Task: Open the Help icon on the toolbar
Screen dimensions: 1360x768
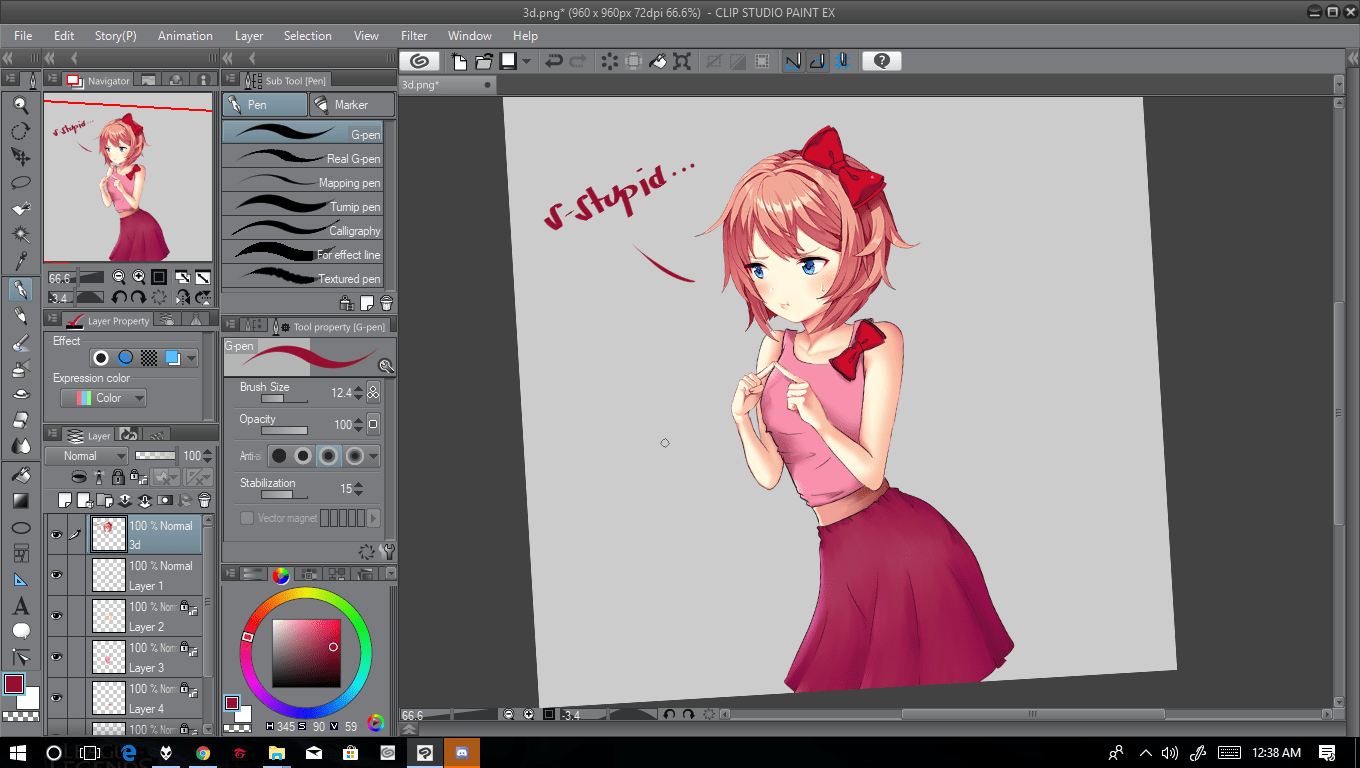Action: (881, 61)
